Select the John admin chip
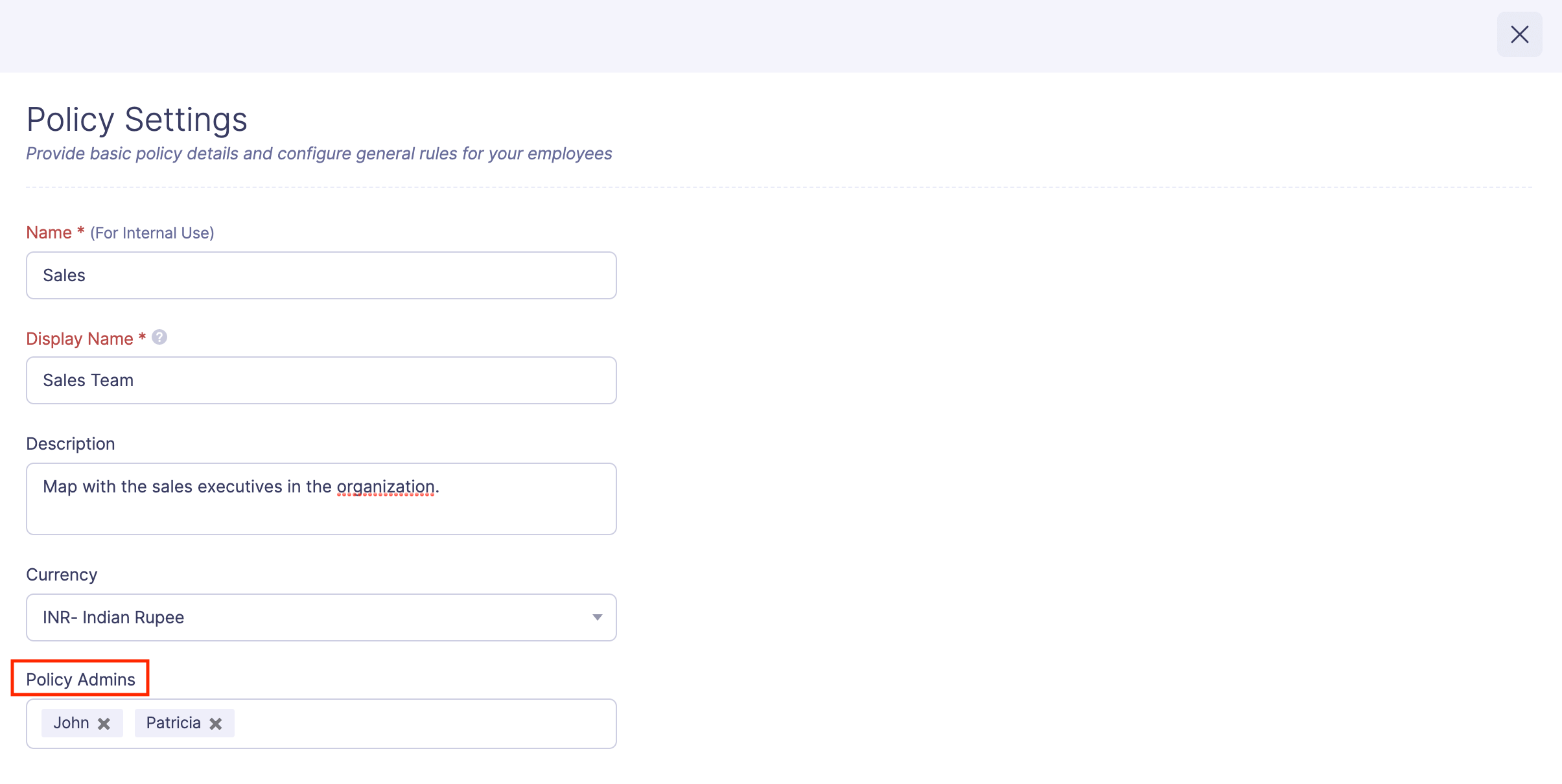Viewport: 1562px width, 784px height. (73, 722)
